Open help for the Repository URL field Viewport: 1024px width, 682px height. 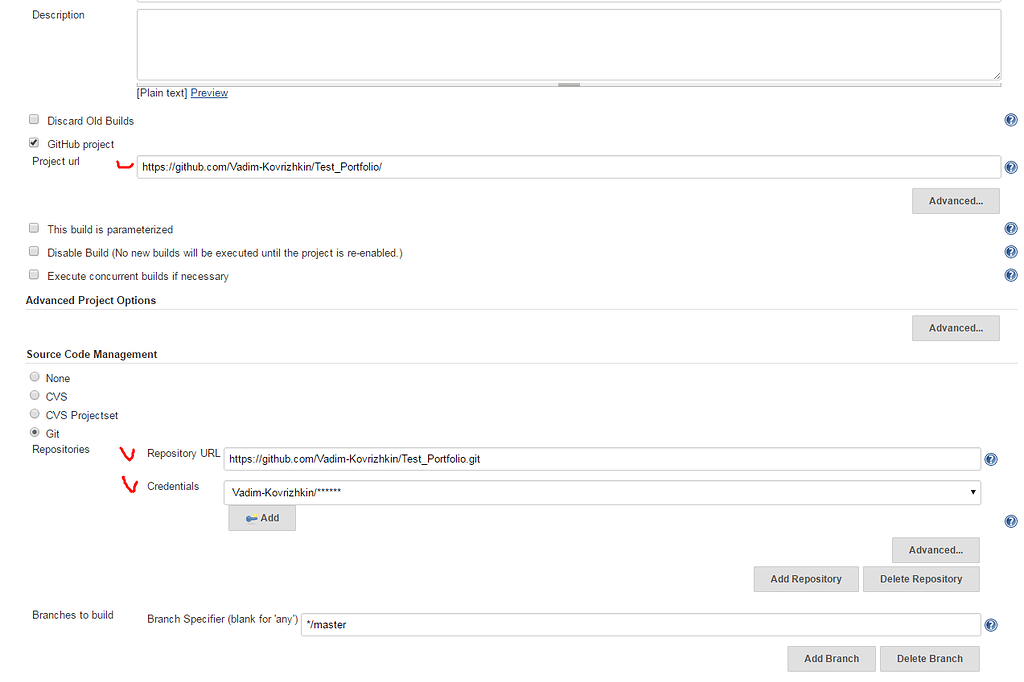[x=990, y=458]
